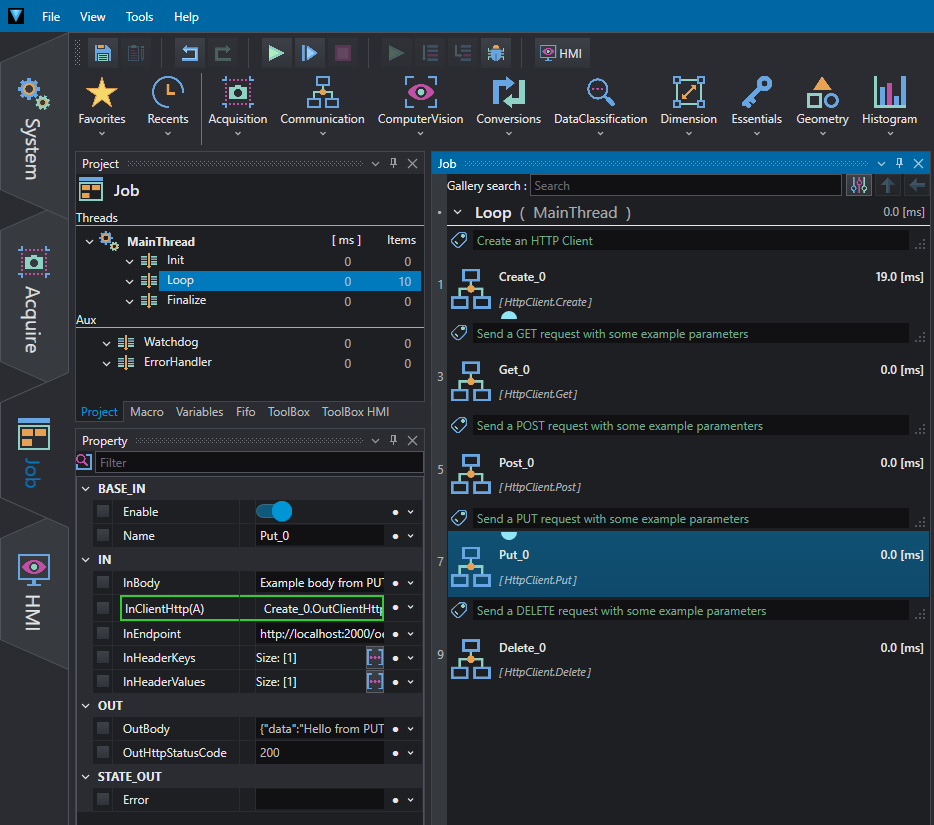Image resolution: width=934 pixels, height=825 pixels.
Task: Open the Favorites star category
Action: [102, 106]
